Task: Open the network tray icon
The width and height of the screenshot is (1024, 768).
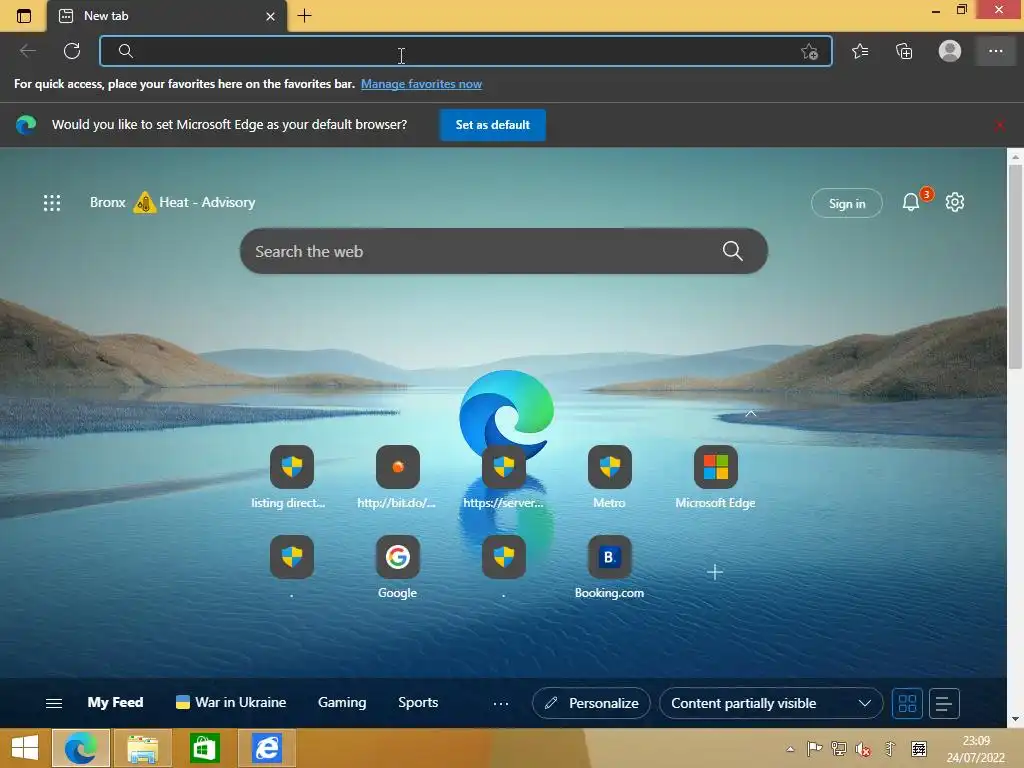Action: (839, 749)
